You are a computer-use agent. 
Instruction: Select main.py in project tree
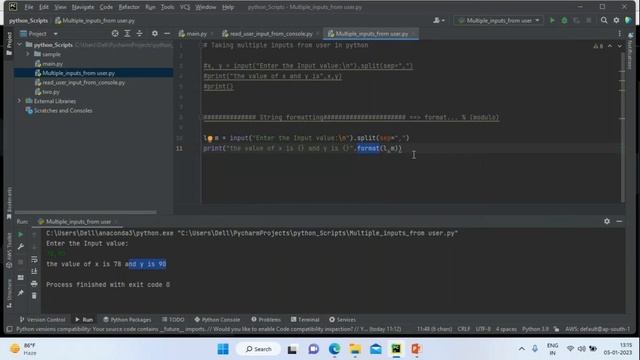click(x=52, y=64)
